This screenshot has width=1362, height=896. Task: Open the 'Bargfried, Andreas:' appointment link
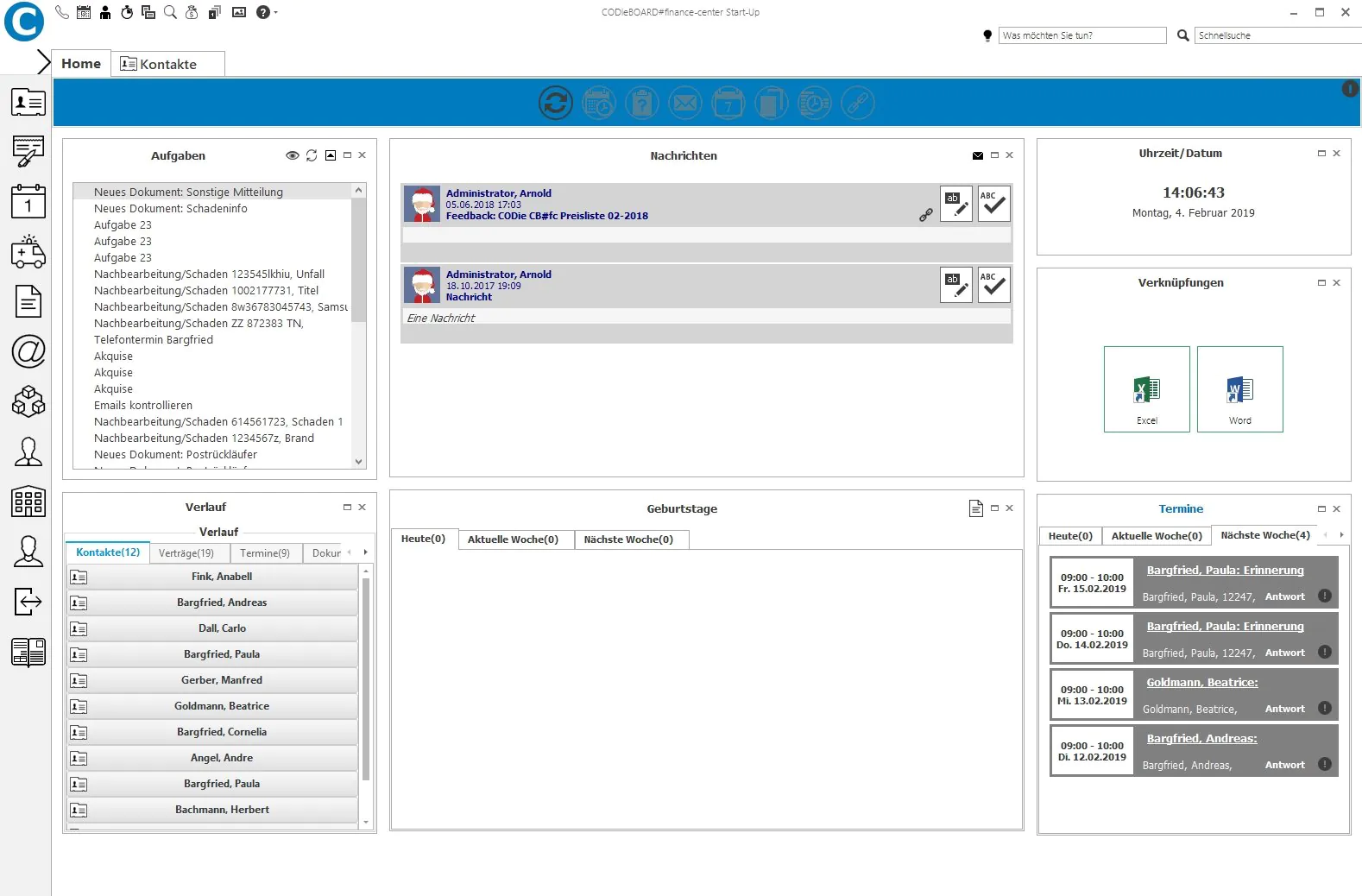pyautogui.click(x=1201, y=739)
